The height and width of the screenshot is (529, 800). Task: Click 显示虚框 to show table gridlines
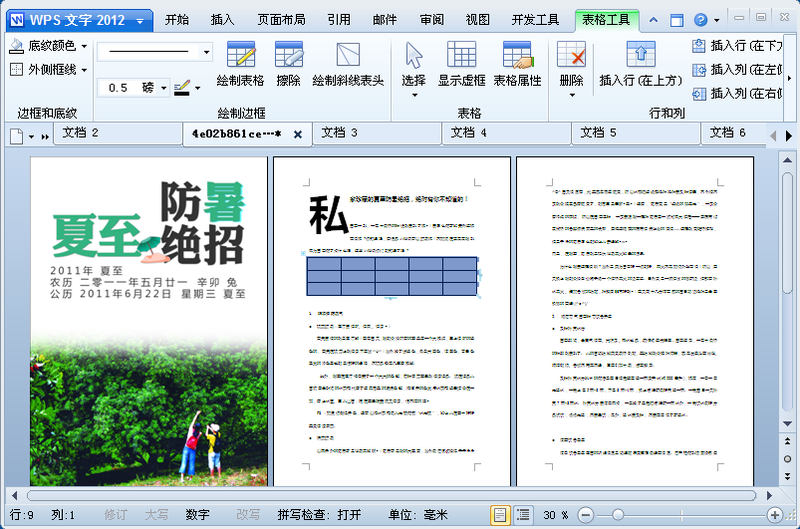coord(461,65)
